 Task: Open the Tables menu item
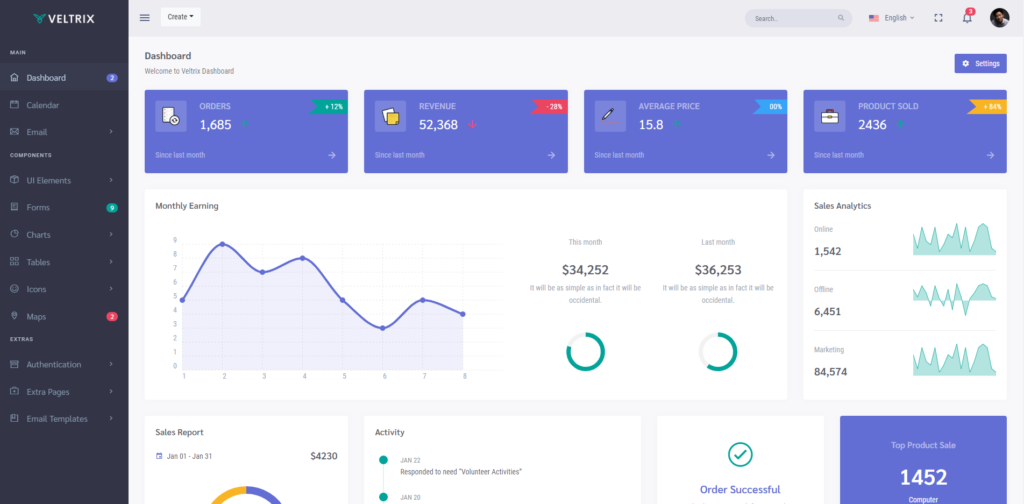[x=64, y=262]
